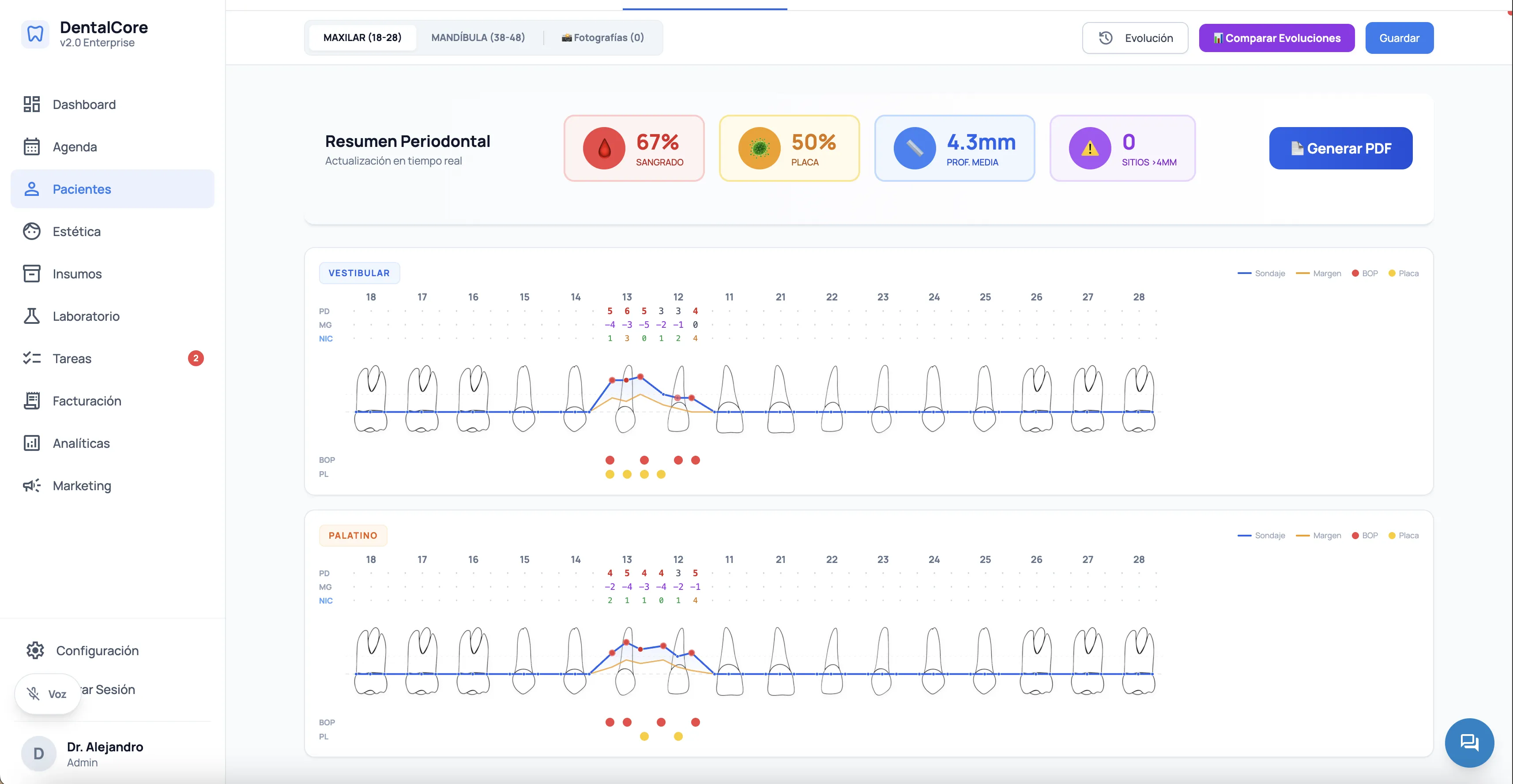Open the Evolución history button

(x=1135, y=38)
